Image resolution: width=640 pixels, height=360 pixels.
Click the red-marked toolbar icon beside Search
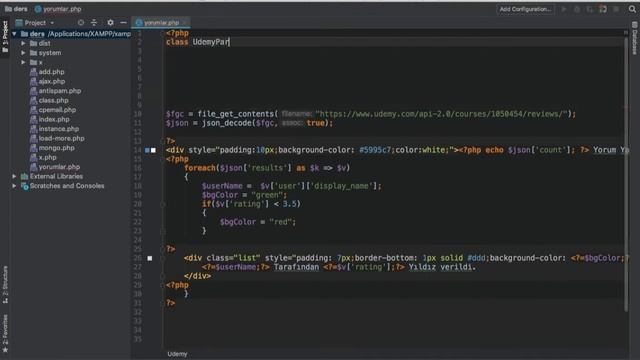(603, 9)
